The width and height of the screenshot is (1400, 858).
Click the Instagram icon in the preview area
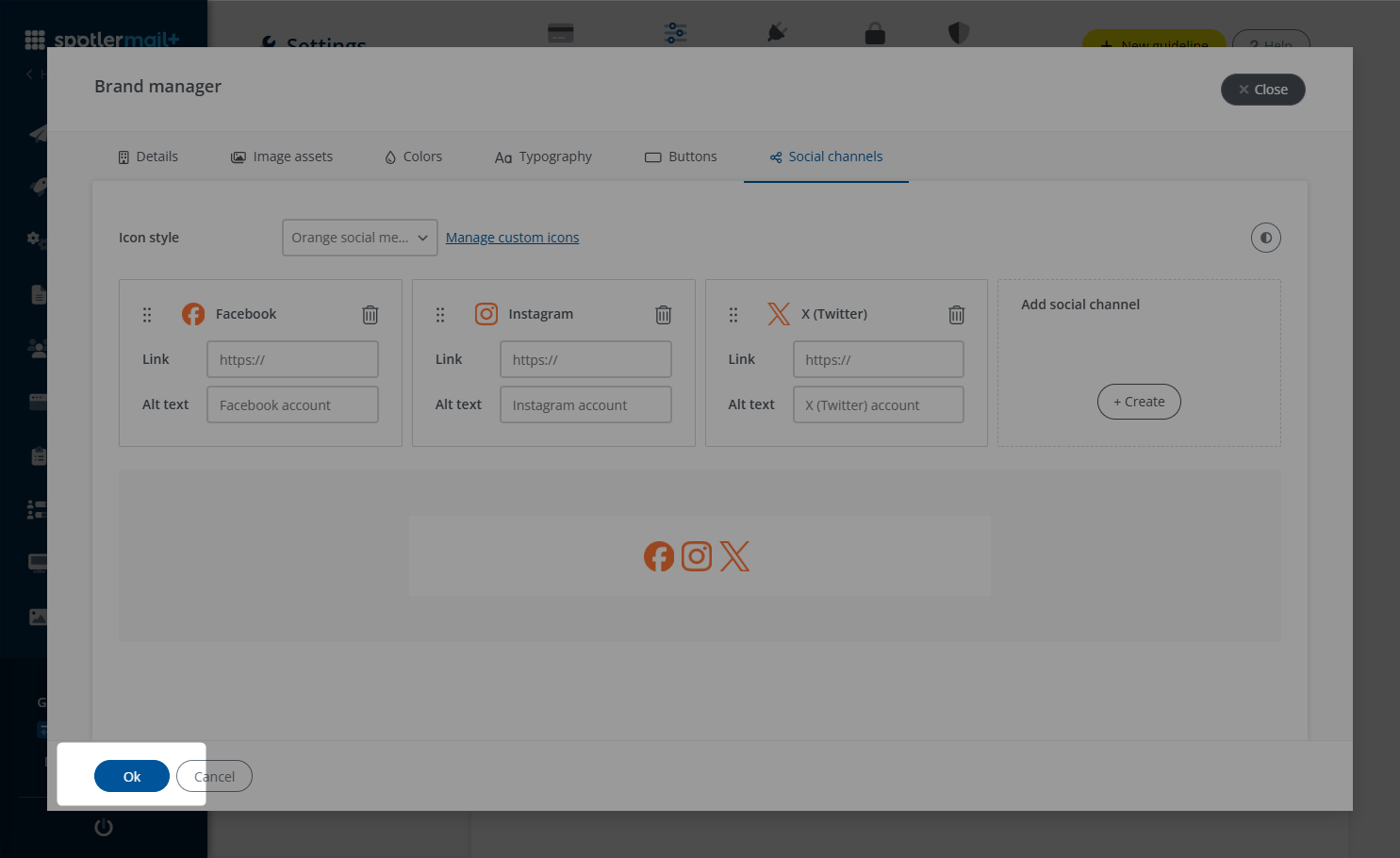click(697, 556)
